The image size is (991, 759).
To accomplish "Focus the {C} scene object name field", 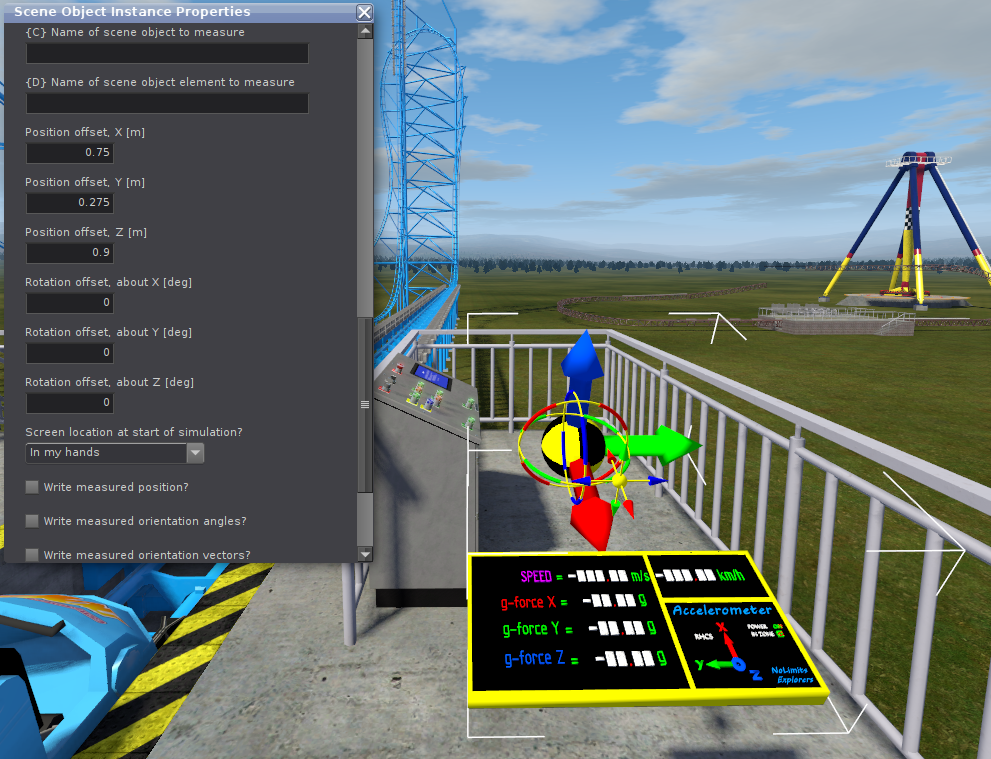I will 167,54.
